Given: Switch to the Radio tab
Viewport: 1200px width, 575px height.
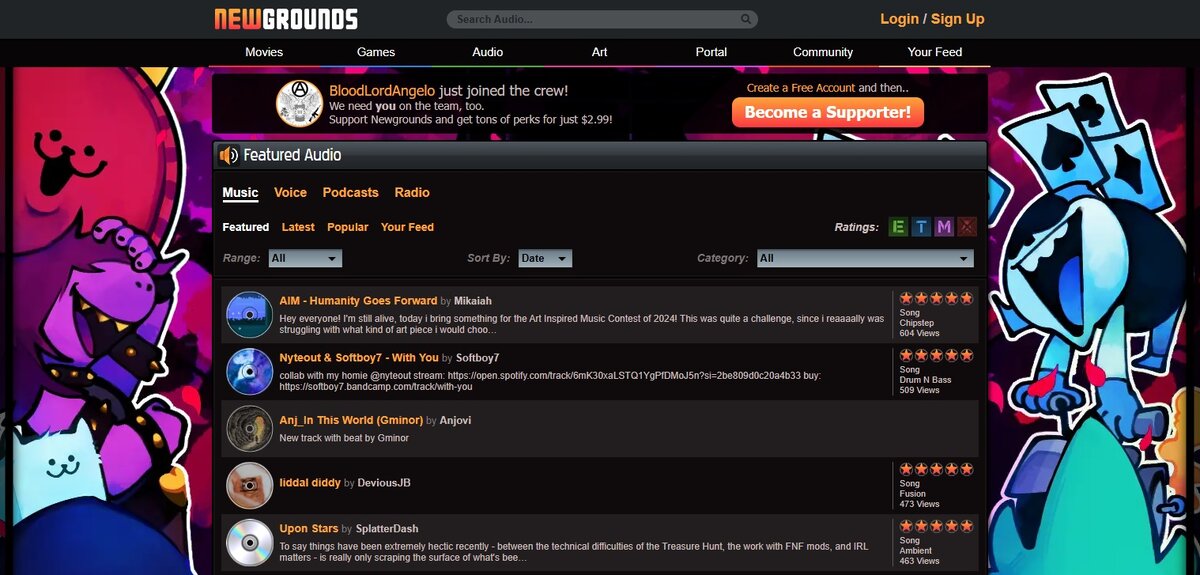Looking at the screenshot, I should (x=412, y=192).
